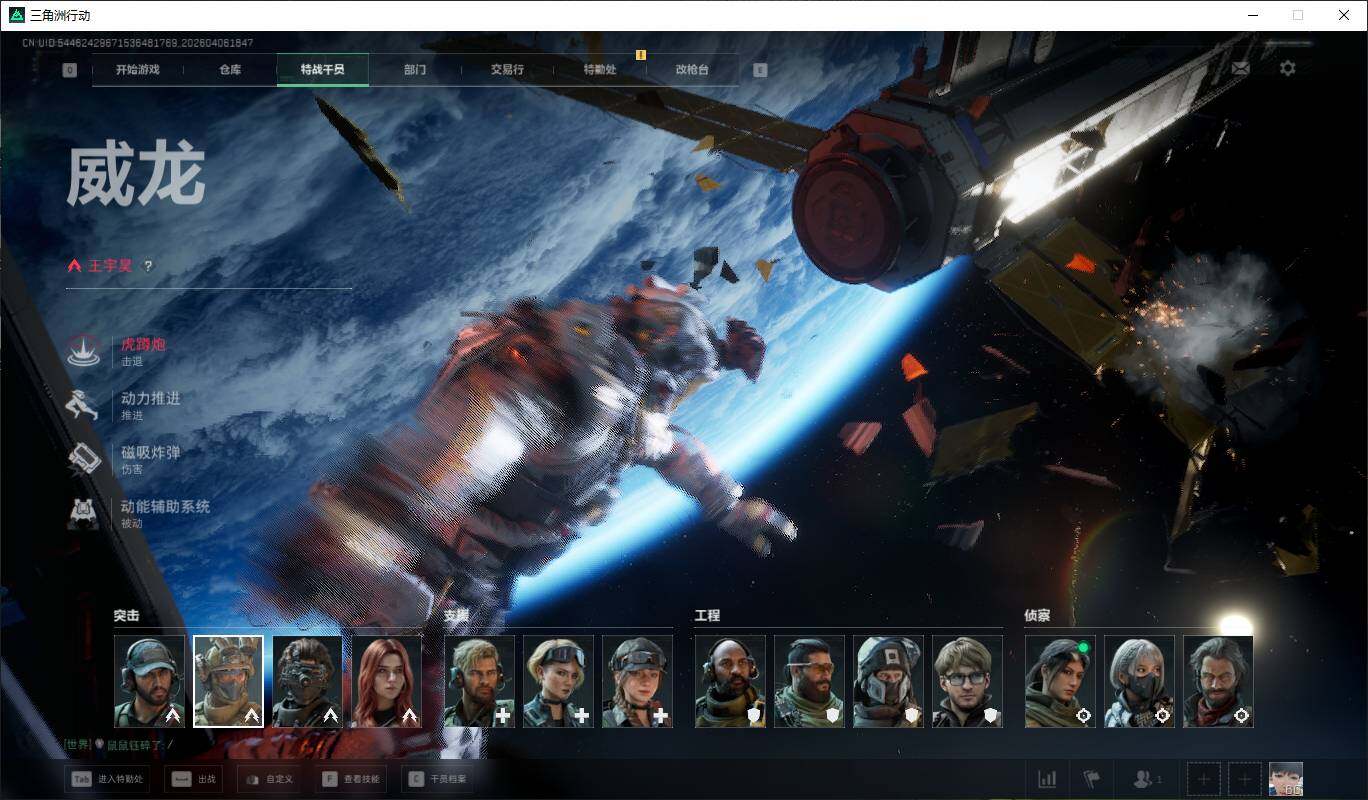Click the 进入特勤处 button
This screenshot has height=800, width=1368.
click(x=107, y=779)
